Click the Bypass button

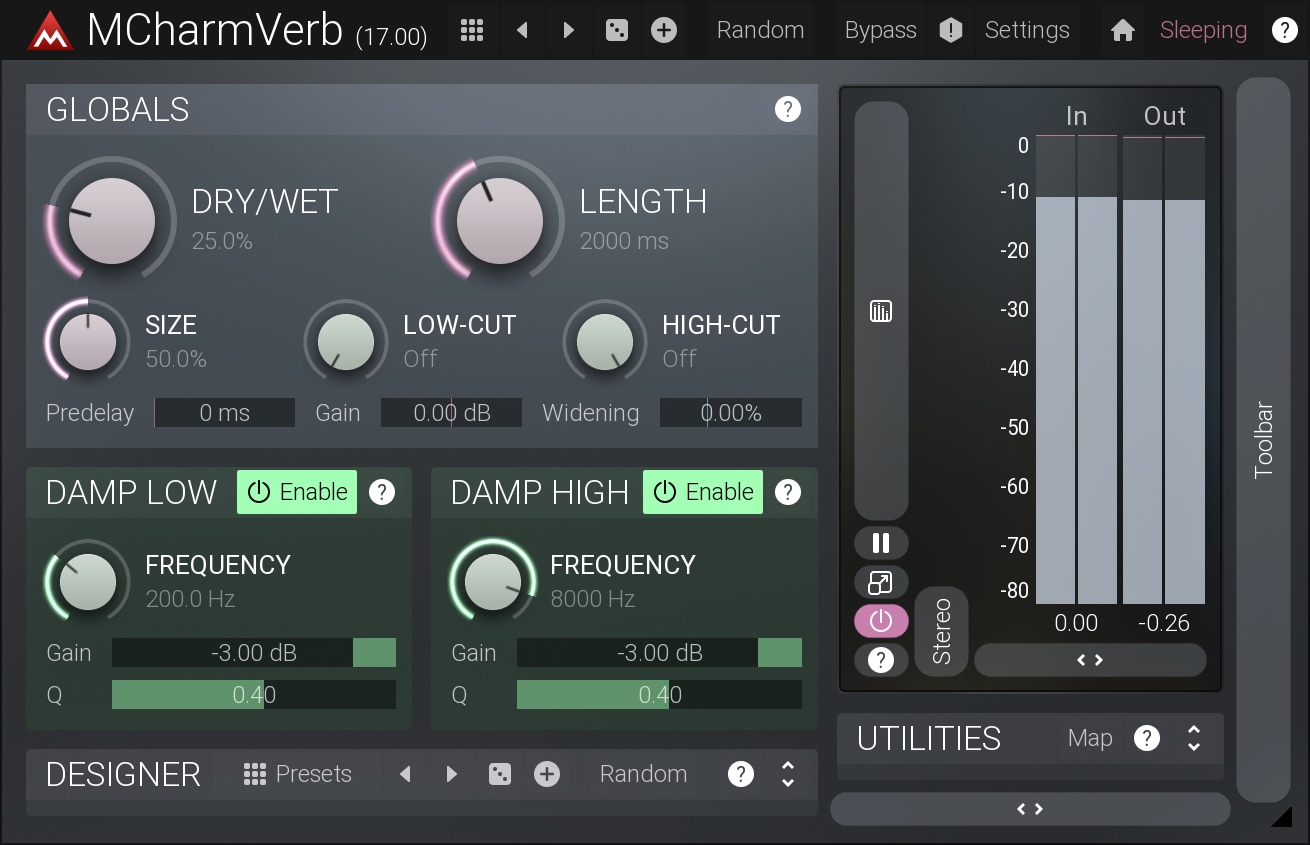880,30
